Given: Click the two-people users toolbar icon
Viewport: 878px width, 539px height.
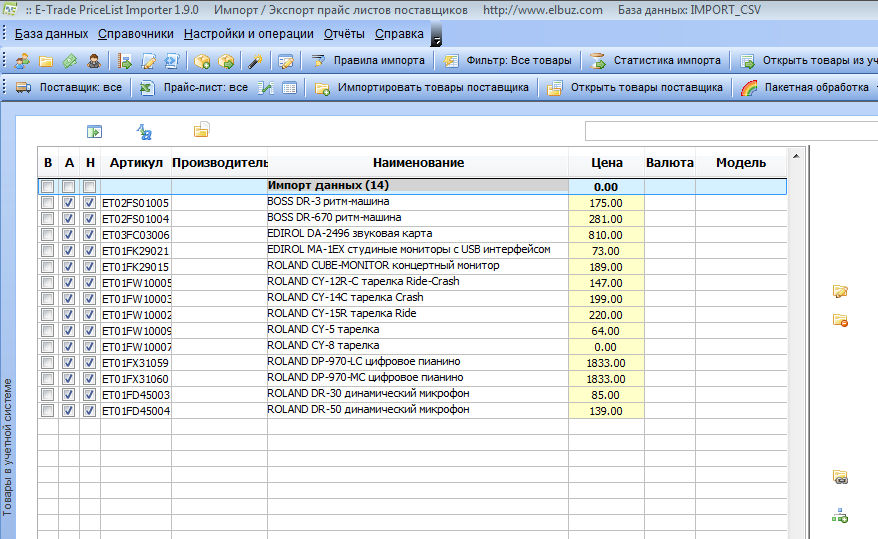Looking at the screenshot, I should click(x=22, y=60).
